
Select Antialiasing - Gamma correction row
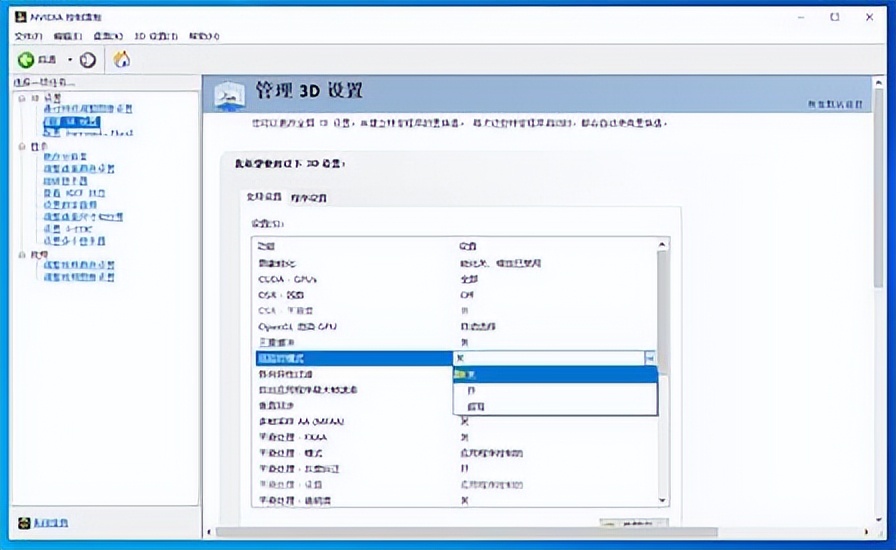(454, 469)
